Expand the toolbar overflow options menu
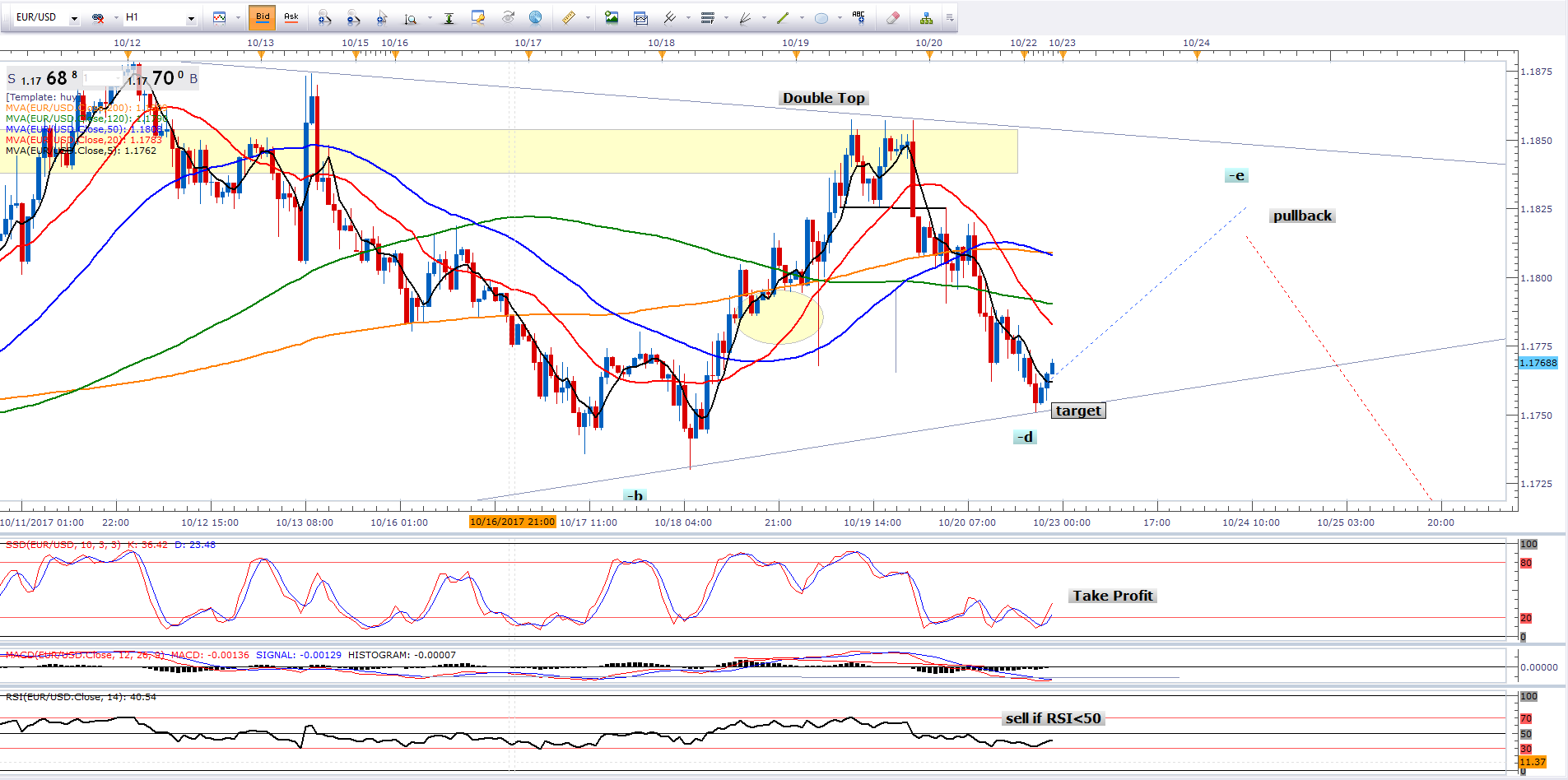 tap(949, 17)
